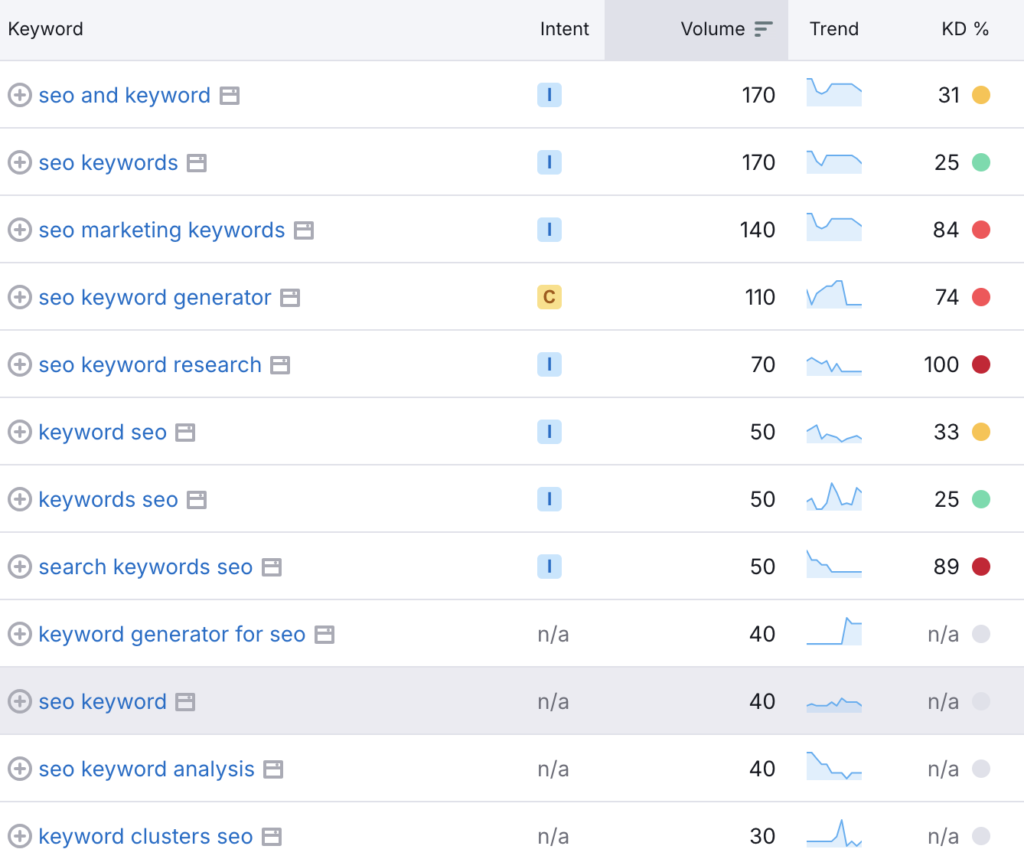Add 'seo and keyword' with plus icon
This screenshot has width=1024, height=859.
point(20,95)
